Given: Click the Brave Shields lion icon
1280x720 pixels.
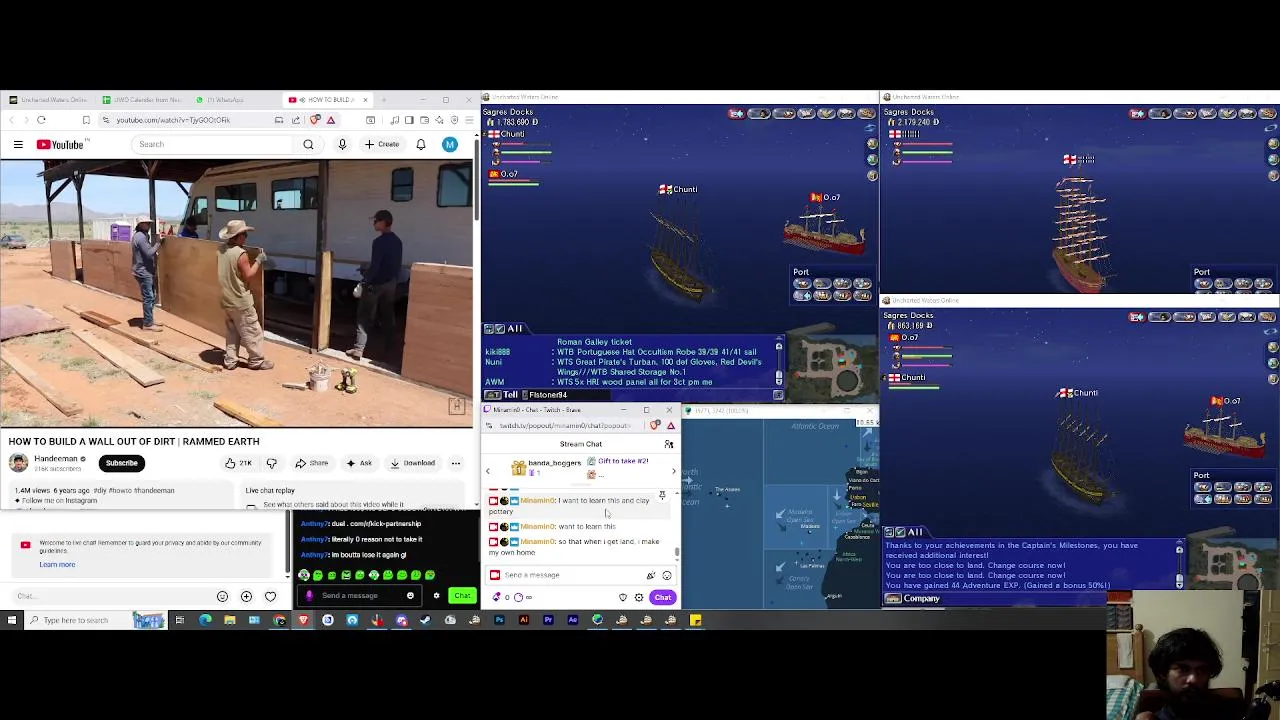Looking at the screenshot, I should tap(316, 120).
